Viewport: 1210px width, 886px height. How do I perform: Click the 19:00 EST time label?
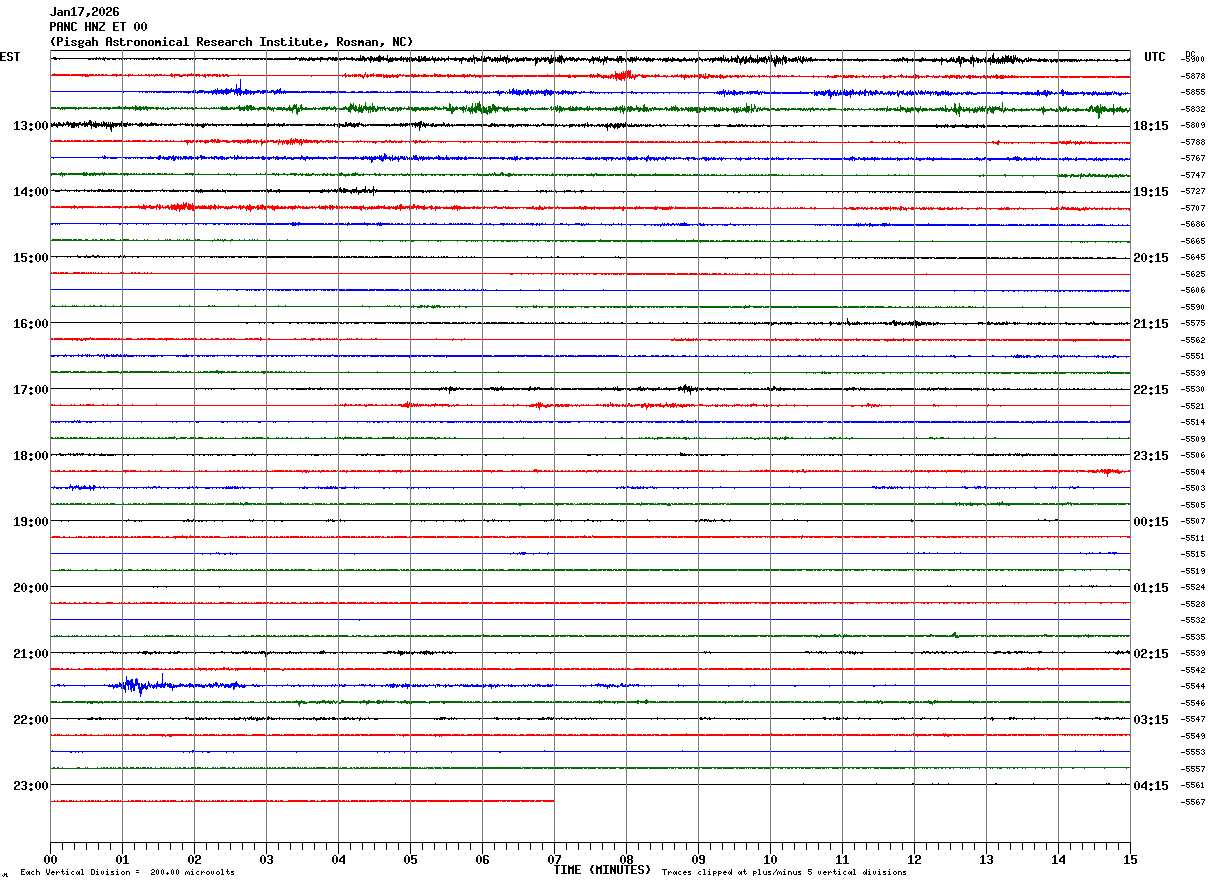coord(30,522)
